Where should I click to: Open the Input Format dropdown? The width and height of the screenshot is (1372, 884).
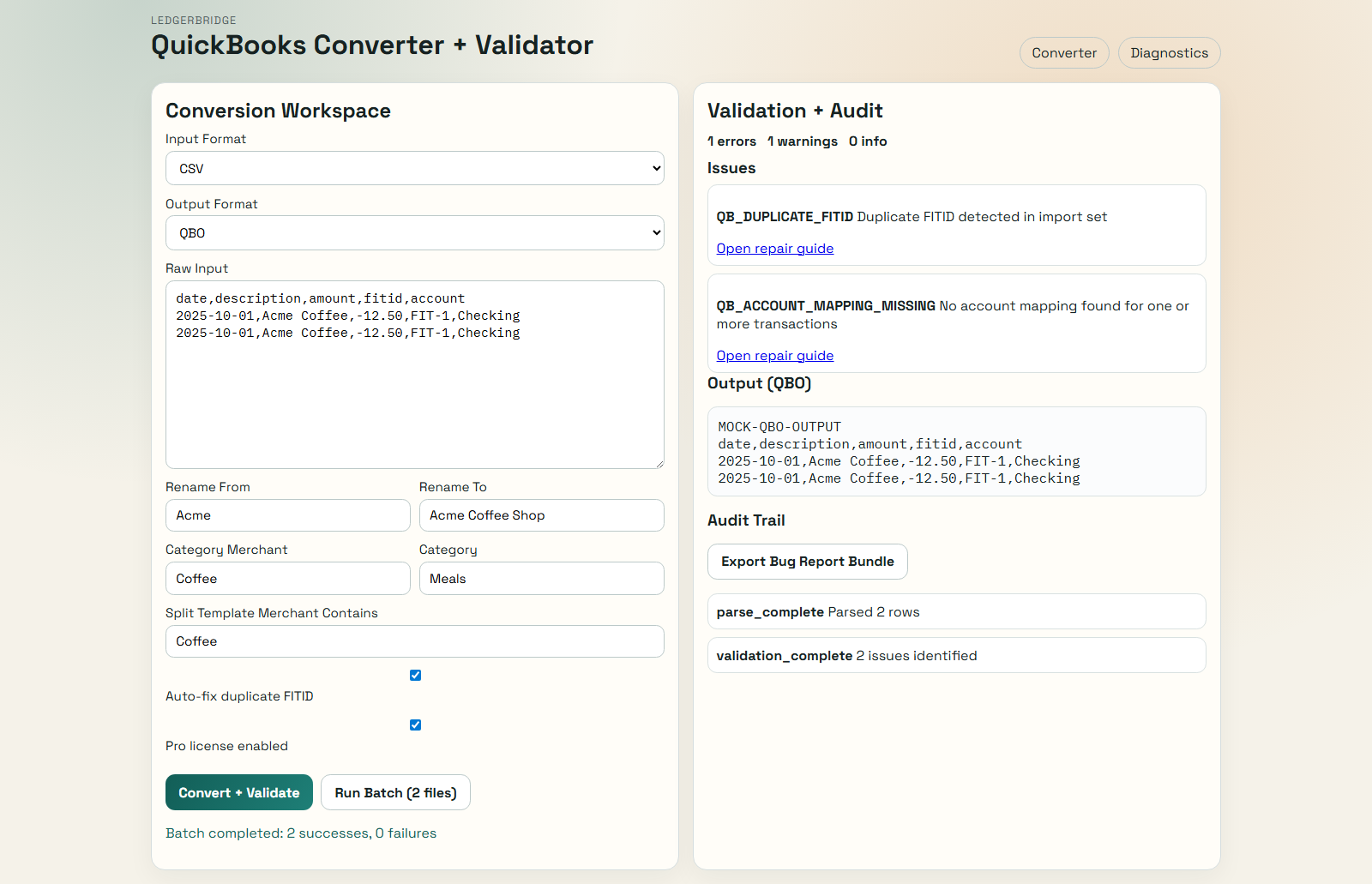pyautogui.click(x=414, y=168)
